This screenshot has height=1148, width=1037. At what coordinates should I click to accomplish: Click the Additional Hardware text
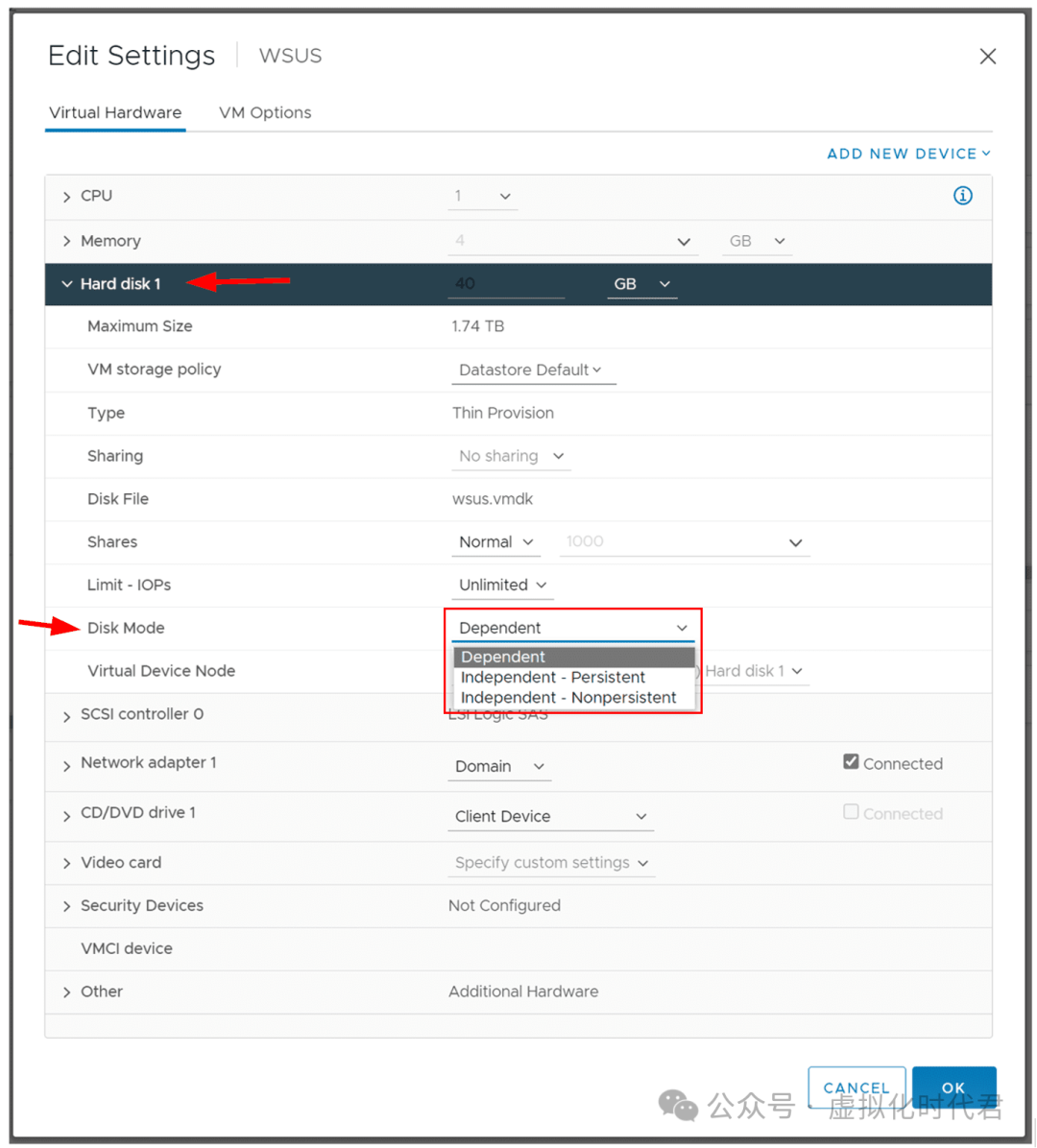click(523, 992)
